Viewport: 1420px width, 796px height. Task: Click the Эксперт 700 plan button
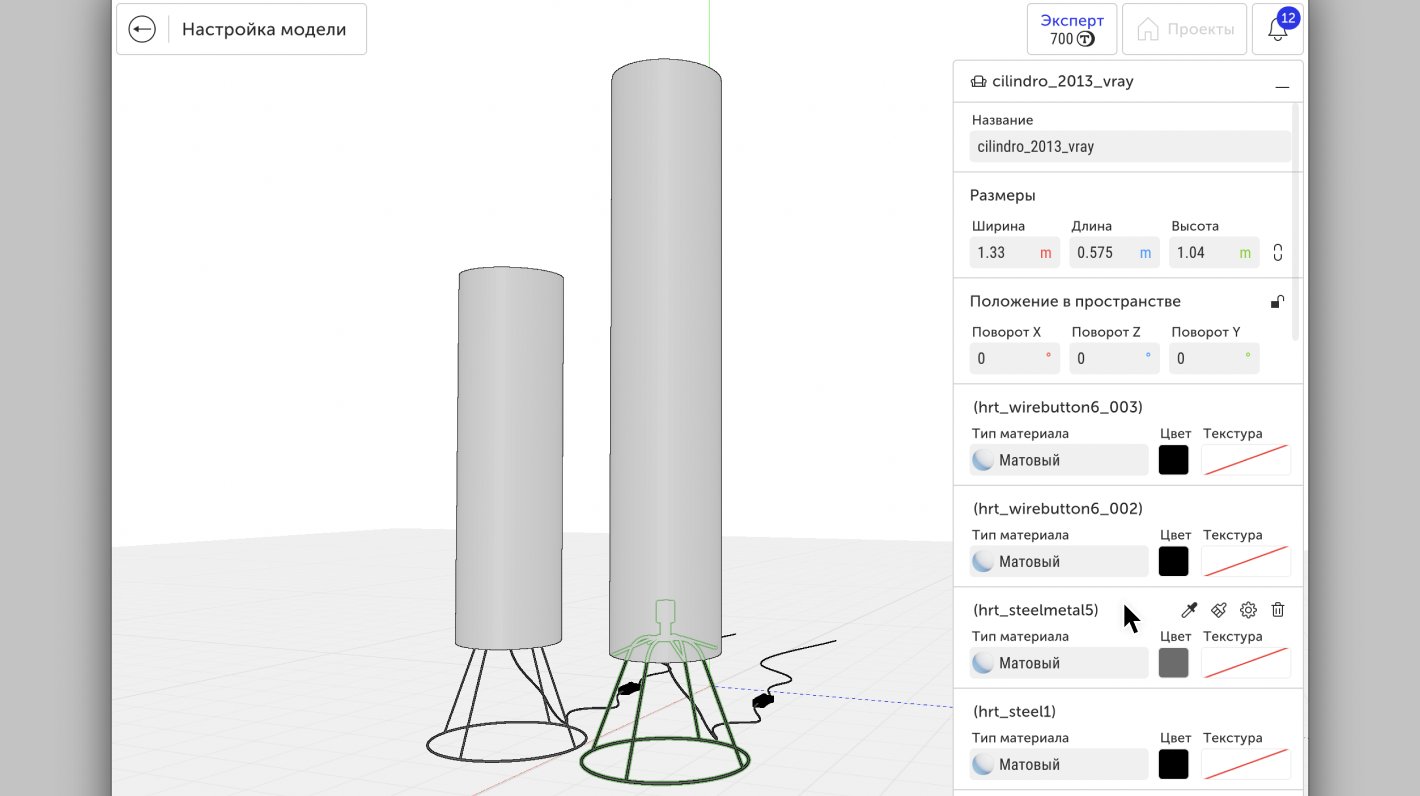point(1072,29)
